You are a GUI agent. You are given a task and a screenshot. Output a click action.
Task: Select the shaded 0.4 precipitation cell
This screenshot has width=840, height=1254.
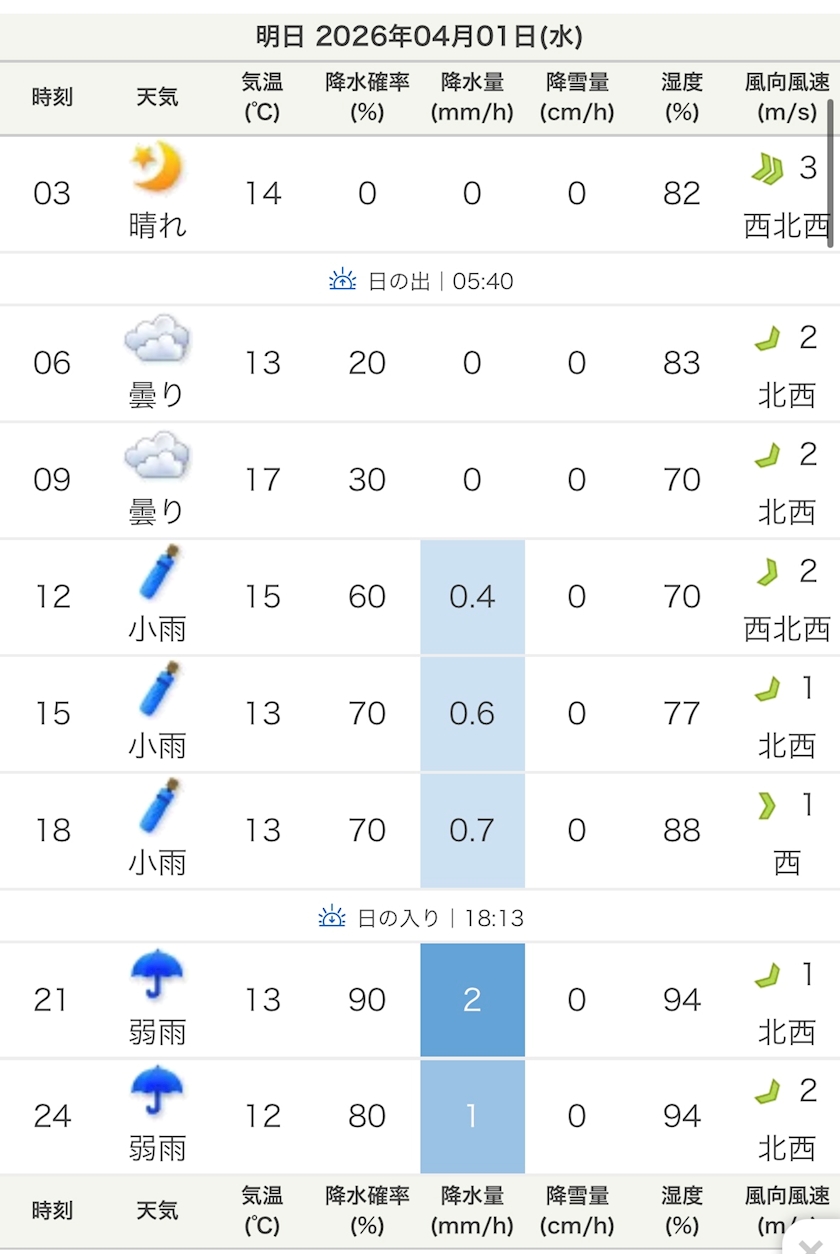click(472, 597)
